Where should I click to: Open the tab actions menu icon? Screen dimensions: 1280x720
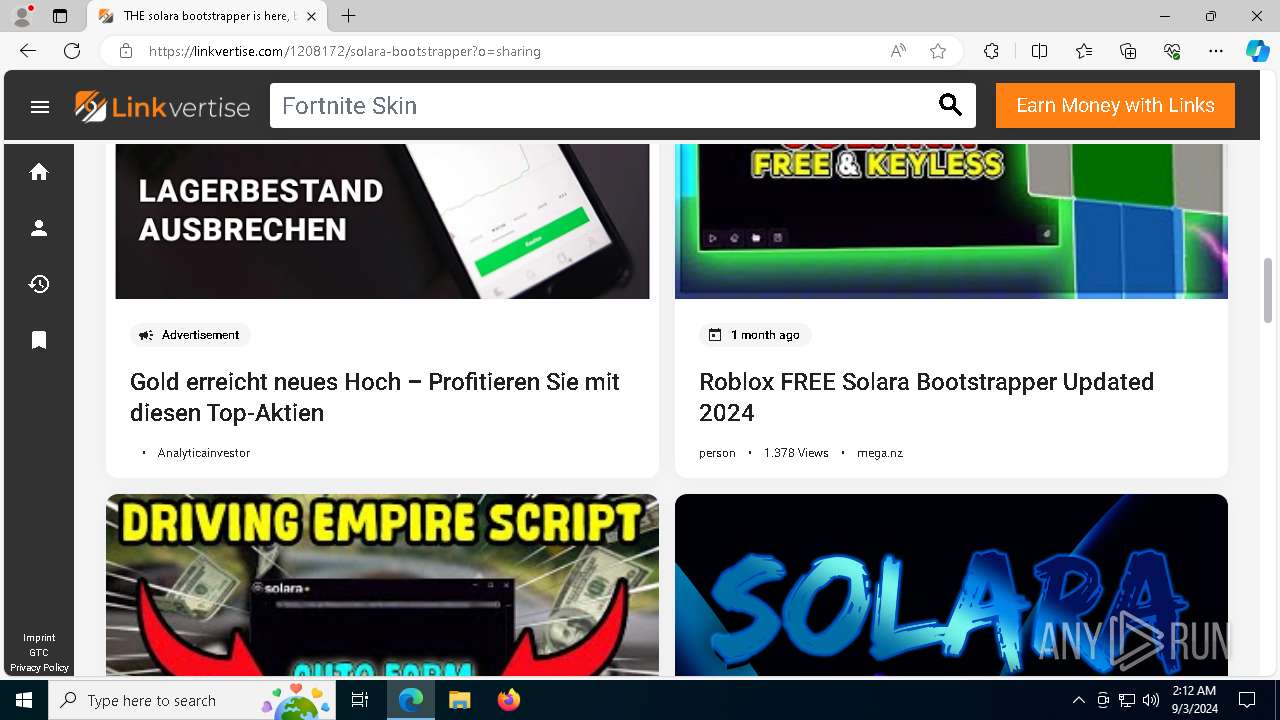60,16
